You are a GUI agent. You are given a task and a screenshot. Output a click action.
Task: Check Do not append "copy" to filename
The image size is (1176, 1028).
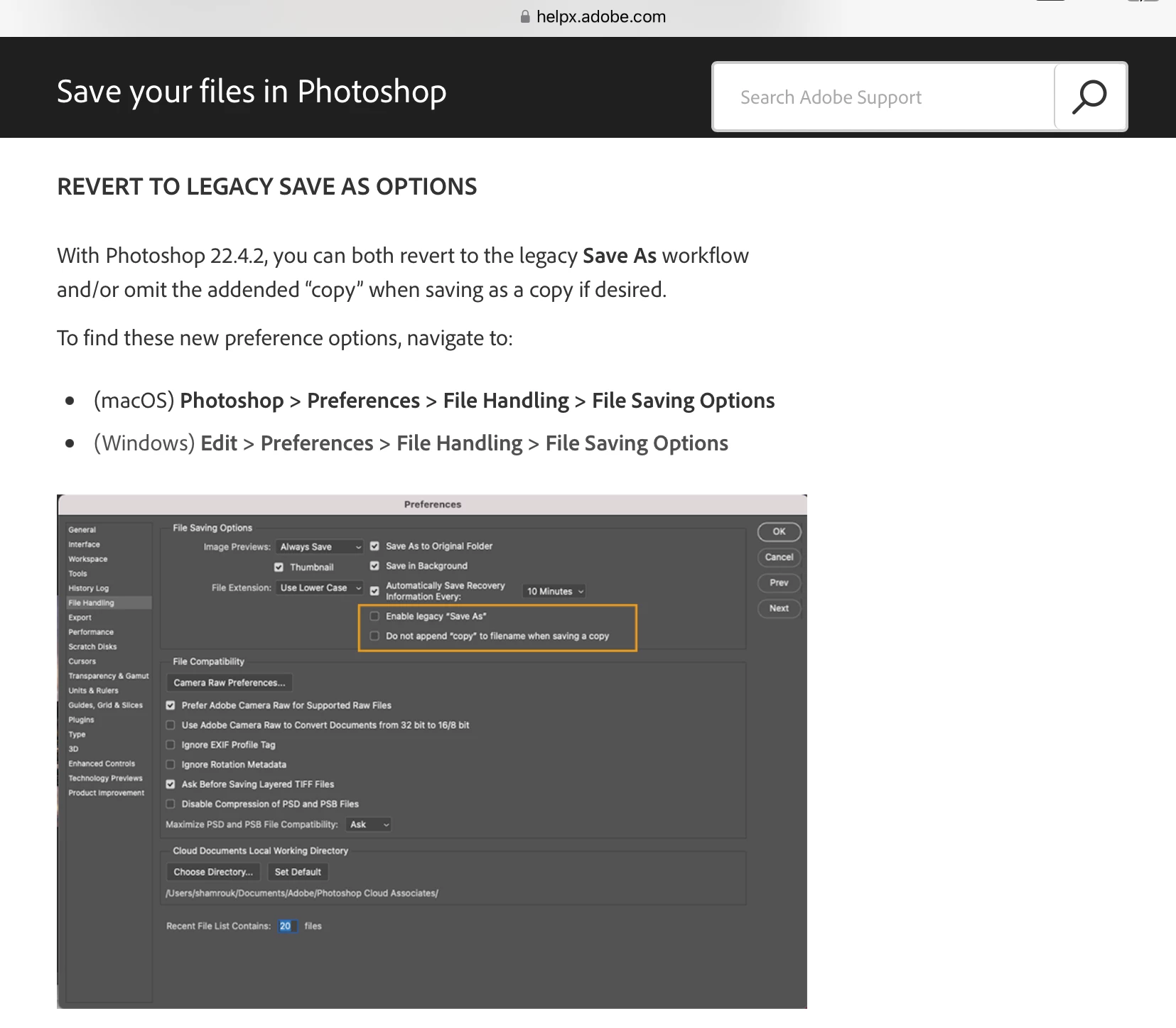click(374, 636)
